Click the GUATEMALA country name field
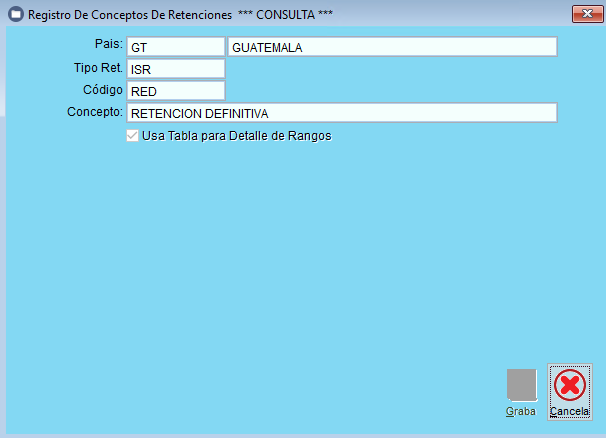The width and height of the screenshot is (606, 438). 391,47
